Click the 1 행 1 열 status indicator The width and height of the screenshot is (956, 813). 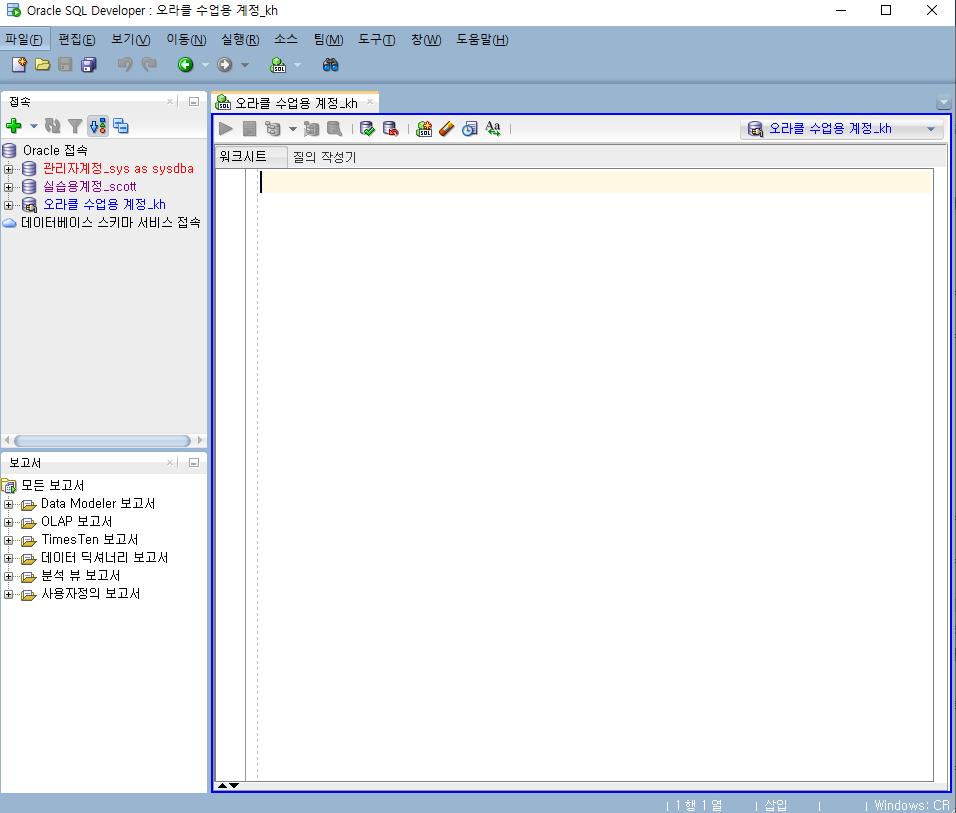click(x=699, y=805)
